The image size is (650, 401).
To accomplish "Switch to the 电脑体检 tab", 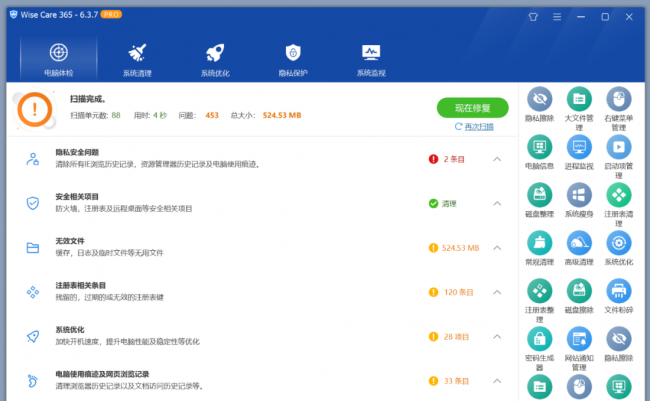I will [x=58, y=59].
